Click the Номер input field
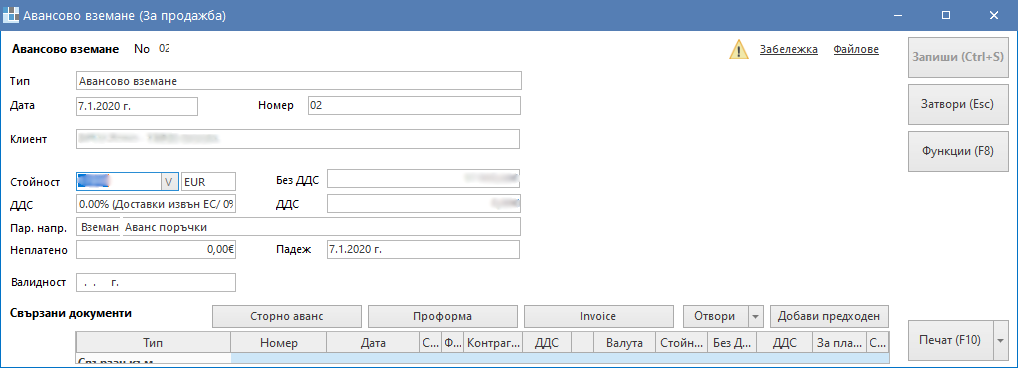The height and width of the screenshot is (368, 1018). tap(414, 106)
